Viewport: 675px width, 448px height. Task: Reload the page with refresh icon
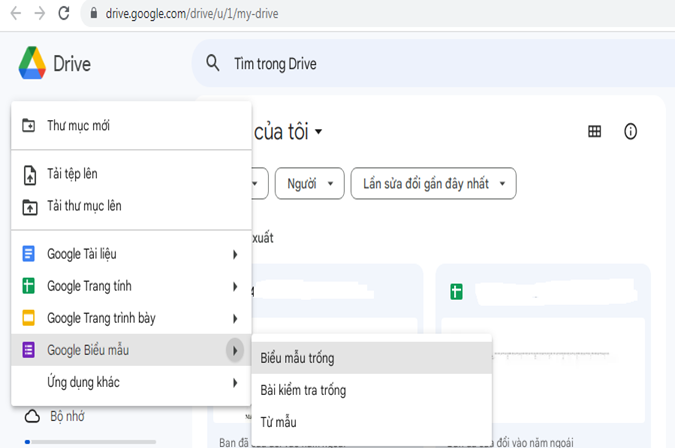(x=64, y=13)
